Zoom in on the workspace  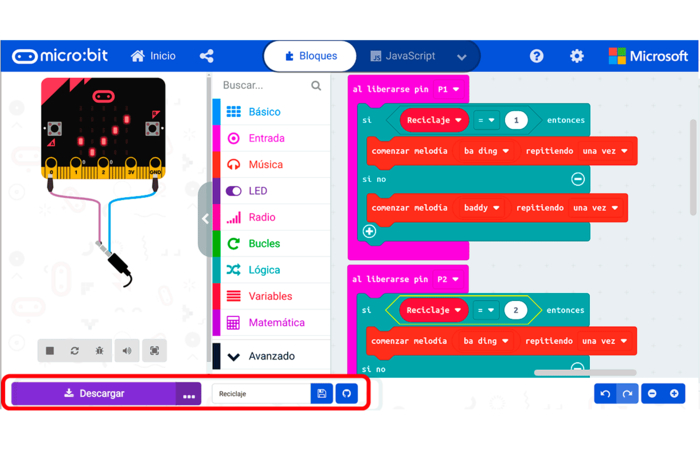click(675, 394)
